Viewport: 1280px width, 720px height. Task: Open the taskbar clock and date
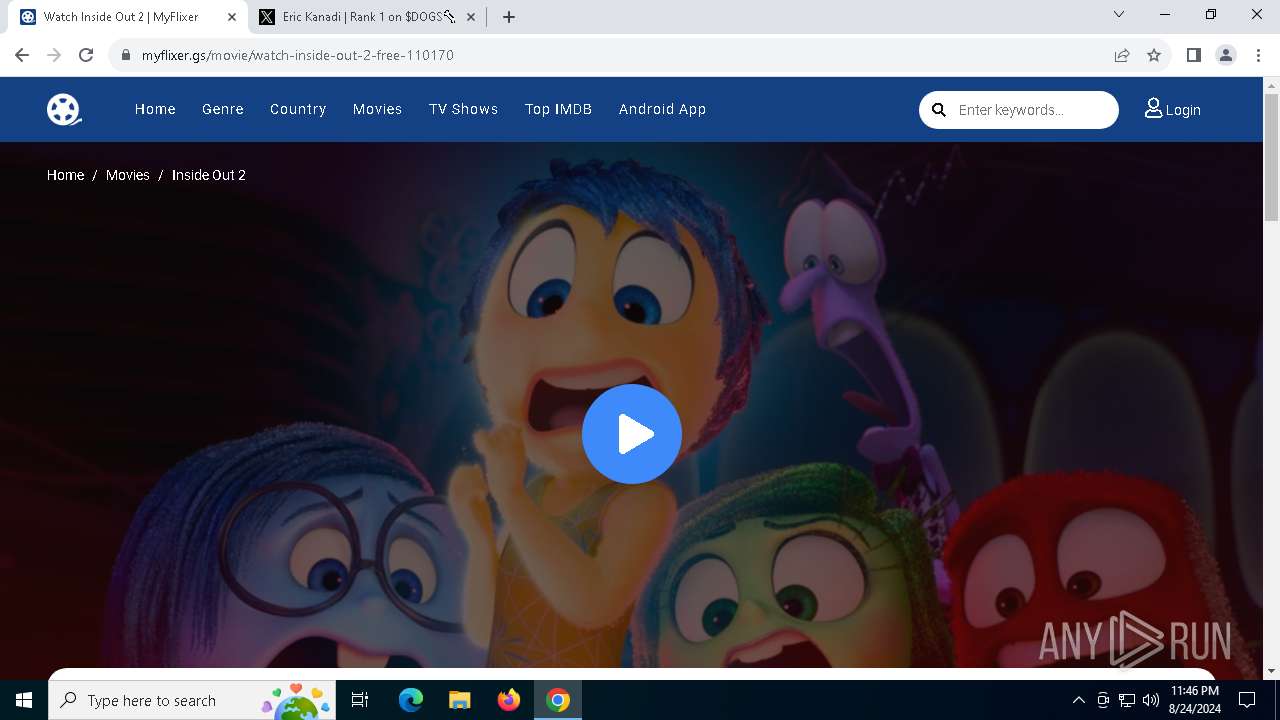click(1195, 700)
